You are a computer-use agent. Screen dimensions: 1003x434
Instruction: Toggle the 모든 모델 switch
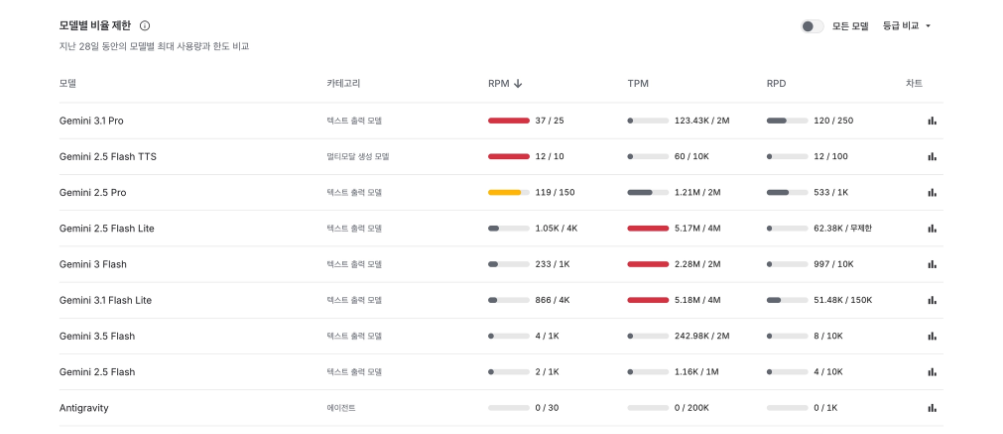coord(812,26)
